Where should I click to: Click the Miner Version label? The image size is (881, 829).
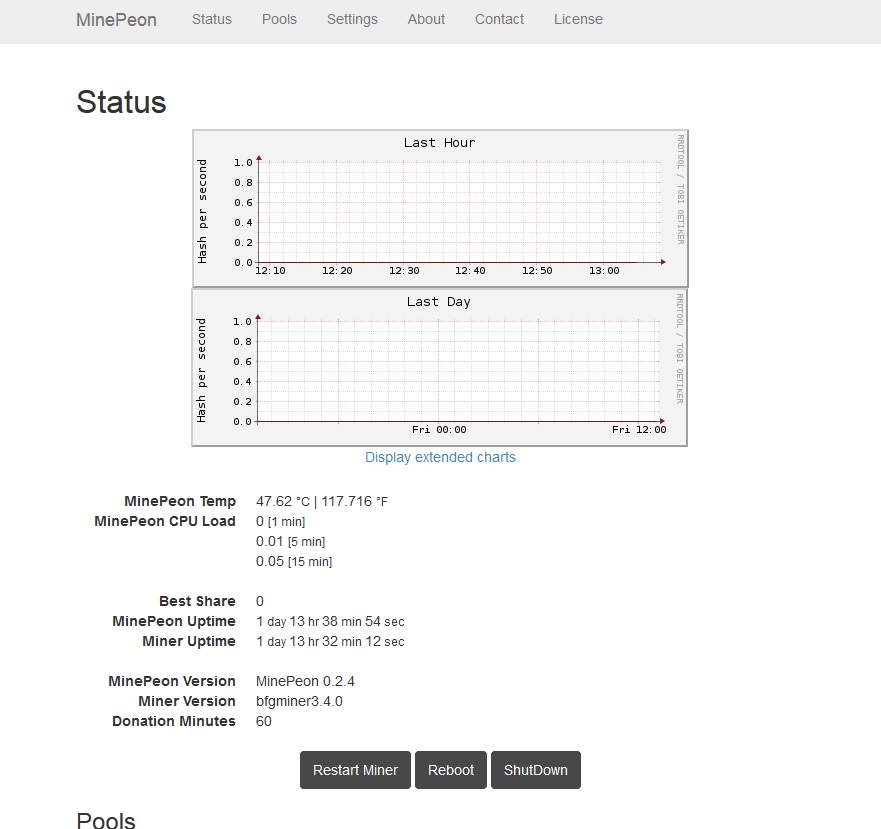point(187,701)
